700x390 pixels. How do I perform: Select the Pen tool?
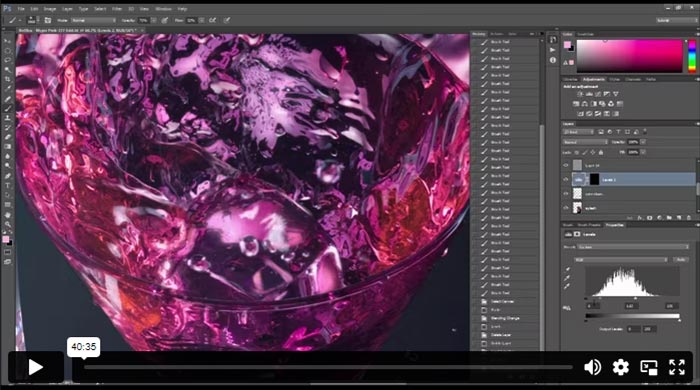pyautogui.click(x=8, y=176)
